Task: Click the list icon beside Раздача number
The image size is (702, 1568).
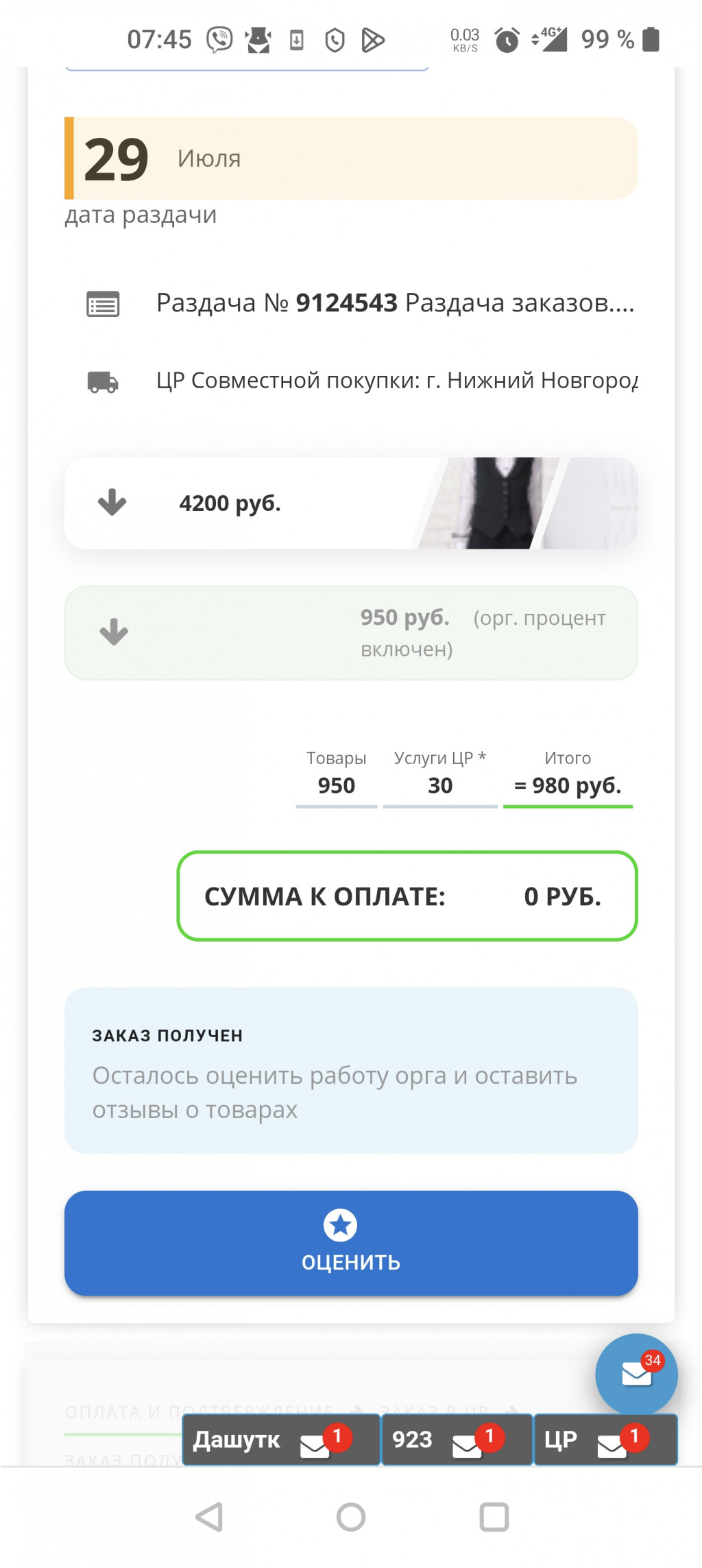Action: click(x=103, y=304)
